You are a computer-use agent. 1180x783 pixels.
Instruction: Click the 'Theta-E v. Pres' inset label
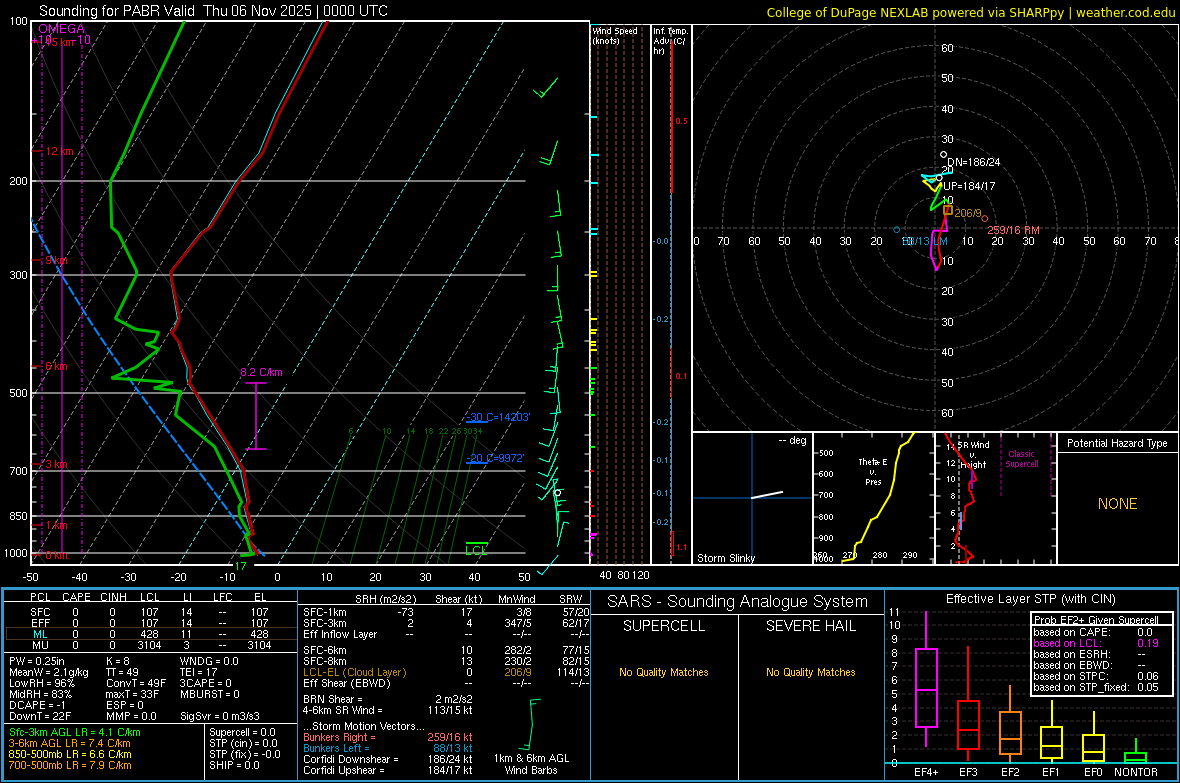[873, 471]
